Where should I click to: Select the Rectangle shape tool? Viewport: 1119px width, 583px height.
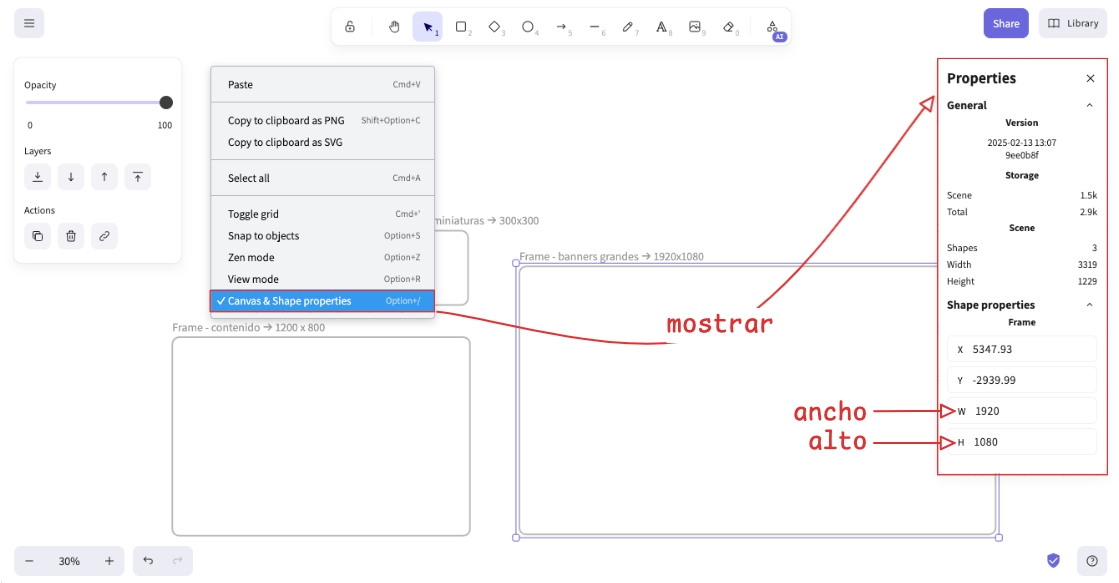pyautogui.click(x=461, y=27)
